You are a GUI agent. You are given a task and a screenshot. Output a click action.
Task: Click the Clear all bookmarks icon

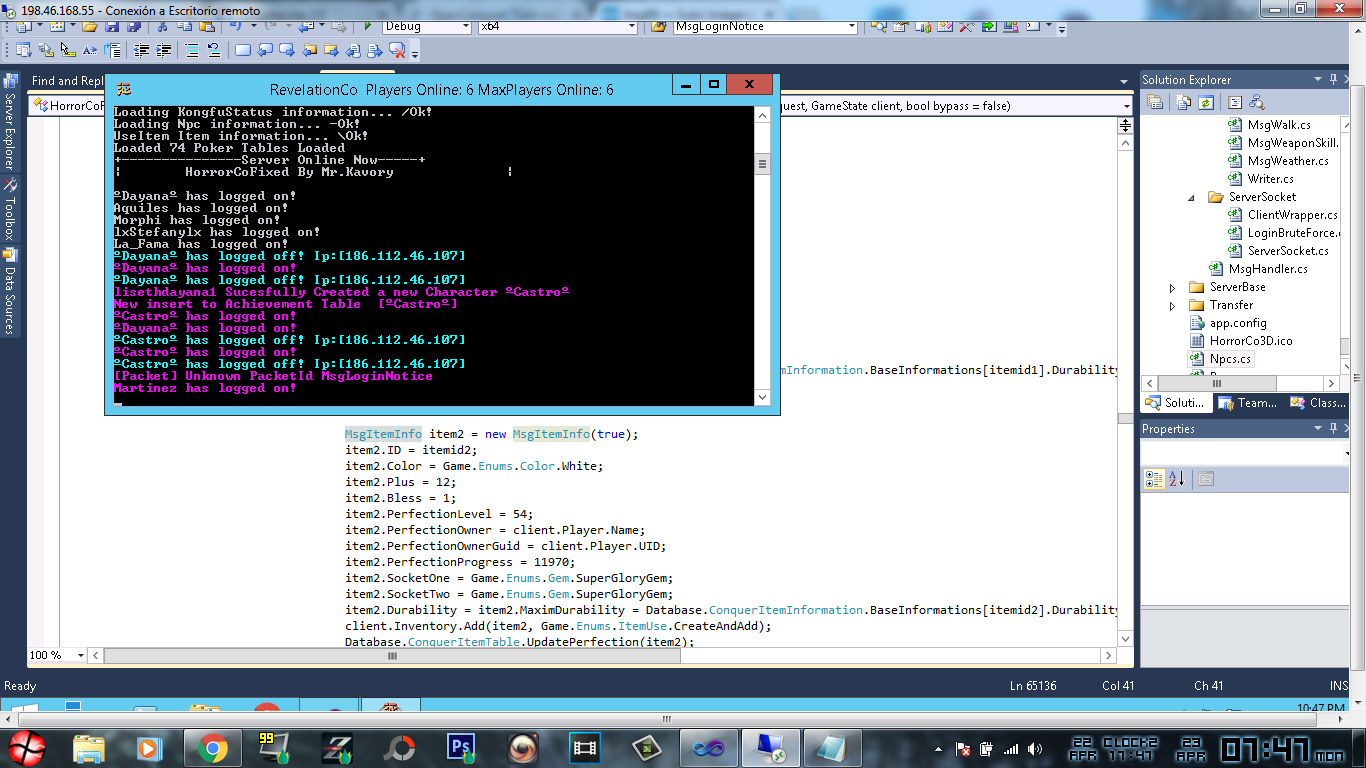(397, 50)
